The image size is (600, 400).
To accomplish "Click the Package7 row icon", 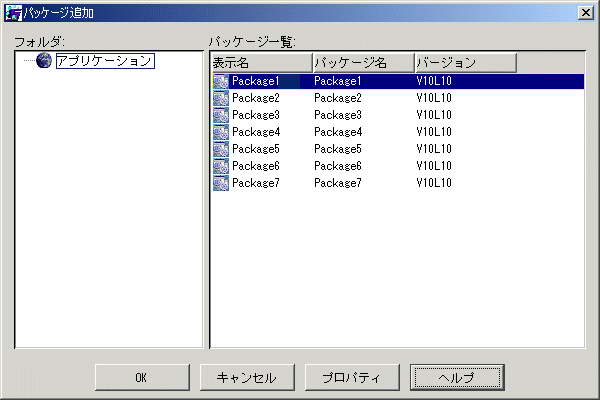I will pyautogui.click(x=221, y=183).
